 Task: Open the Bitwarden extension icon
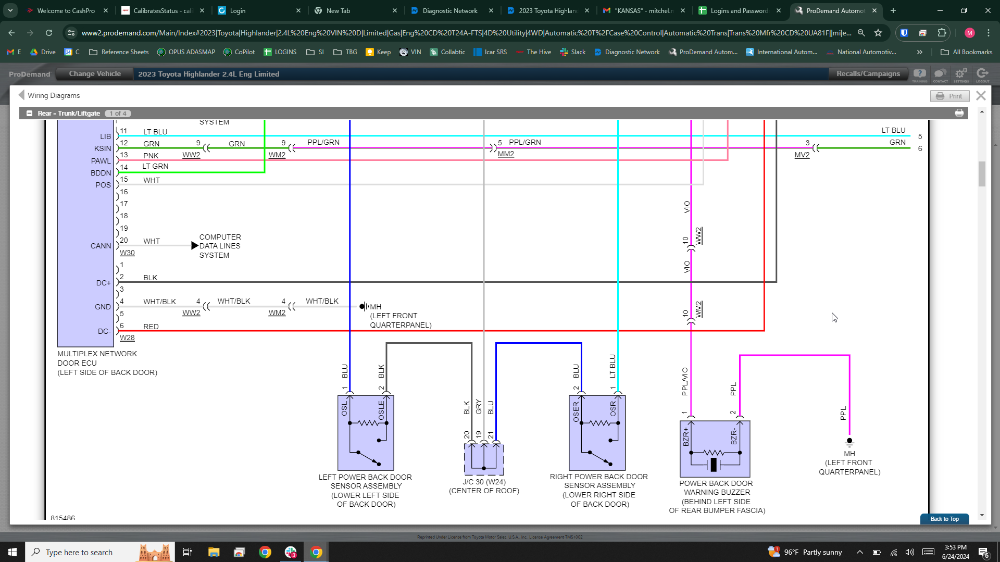tap(904, 32)
